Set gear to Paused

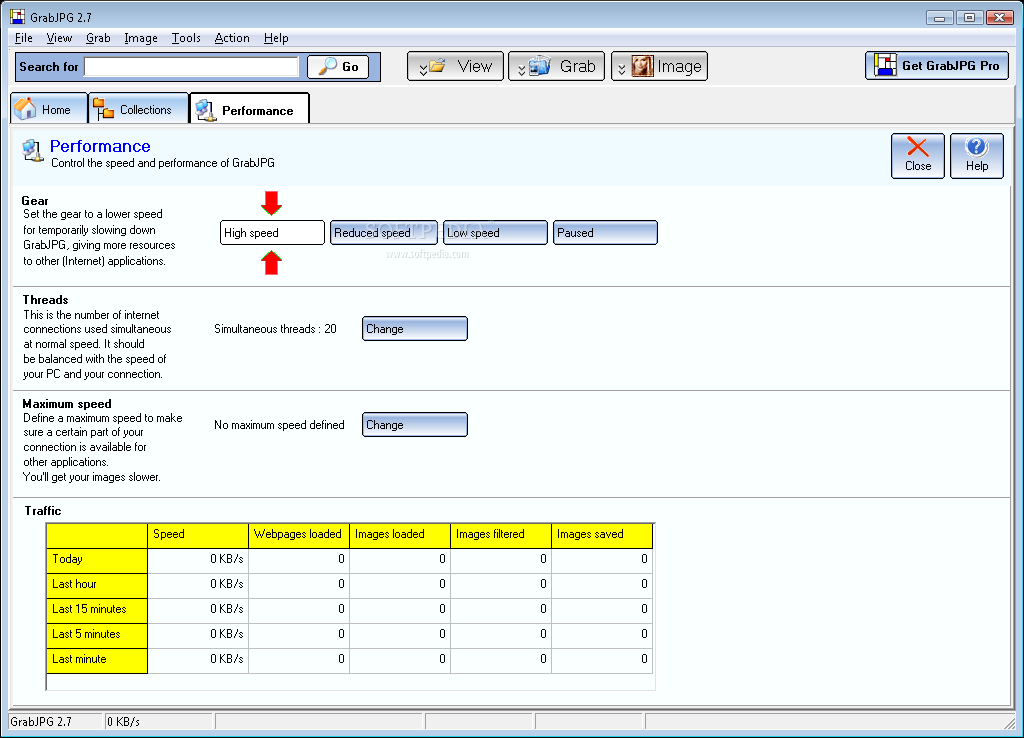tap(605, 233)
